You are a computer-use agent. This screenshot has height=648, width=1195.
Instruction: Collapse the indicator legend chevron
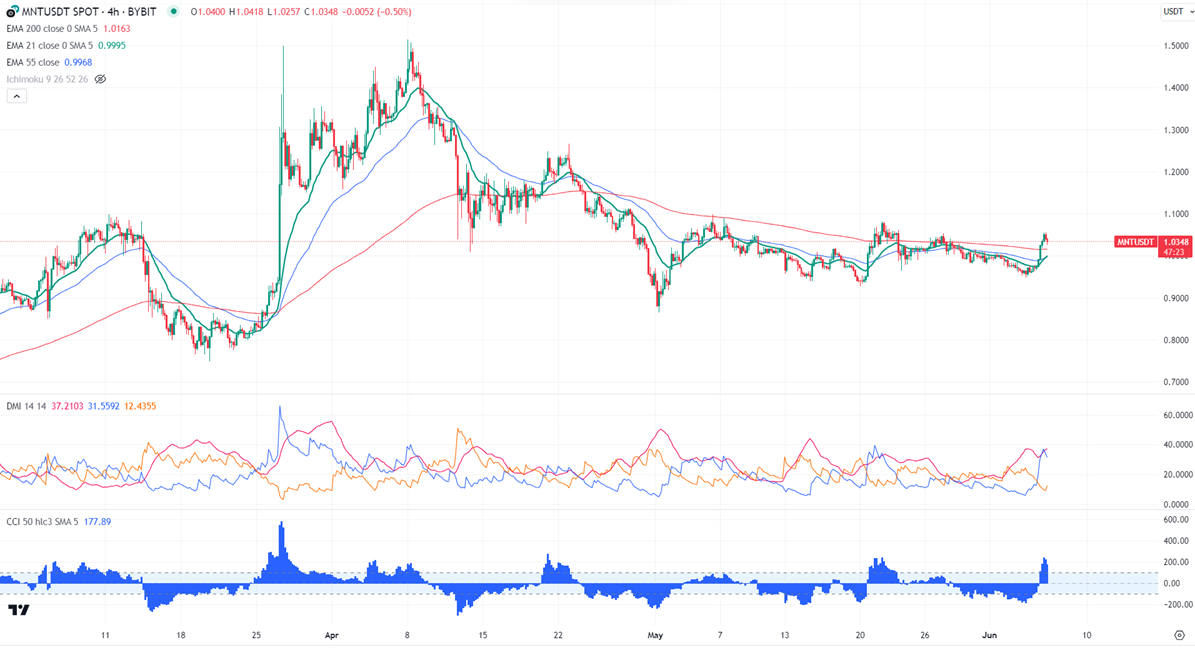(17, 96)
